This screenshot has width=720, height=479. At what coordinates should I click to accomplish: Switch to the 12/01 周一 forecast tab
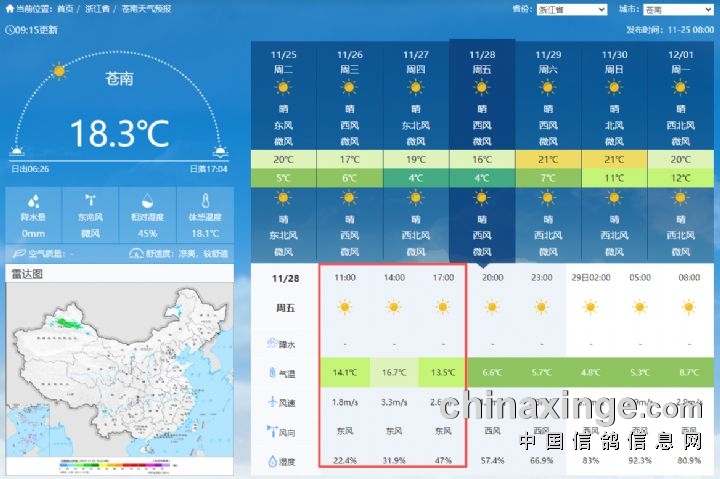680,61
